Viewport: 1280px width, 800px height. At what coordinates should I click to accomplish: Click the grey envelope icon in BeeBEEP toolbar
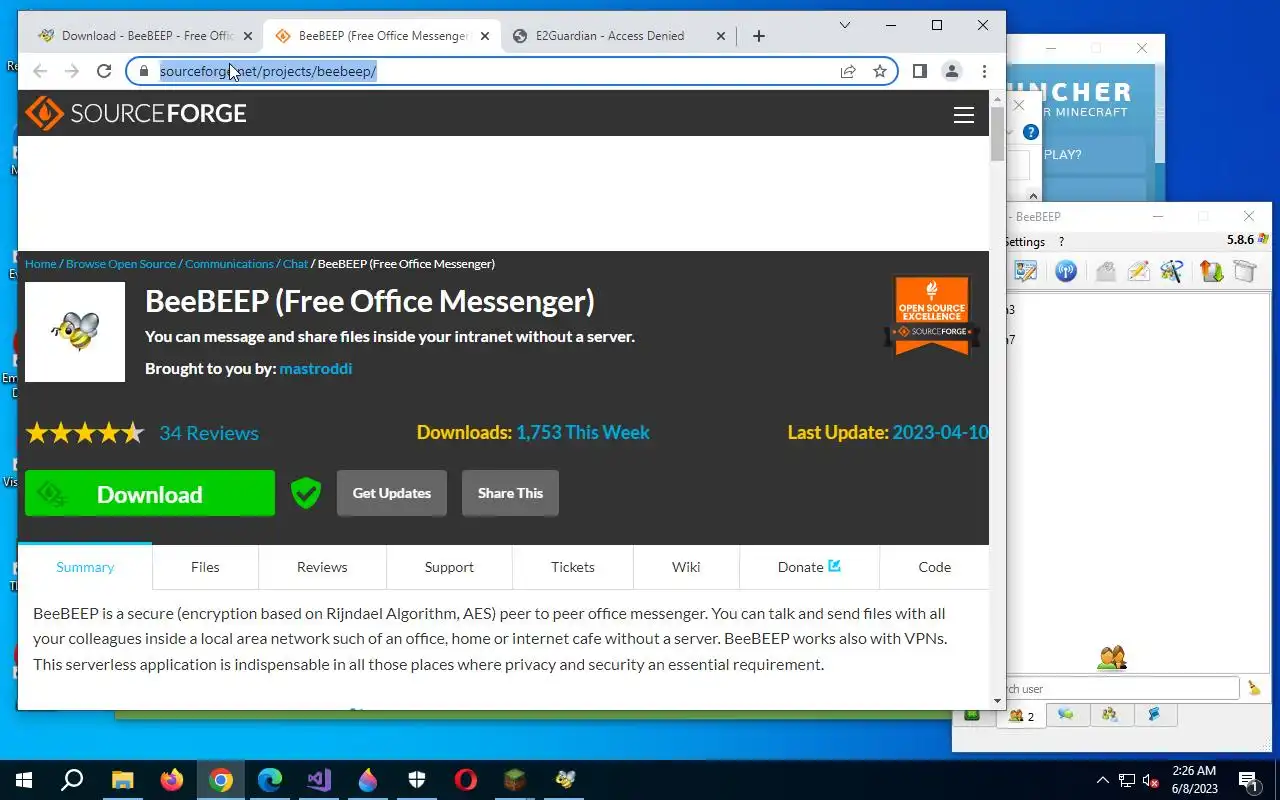tap(1105, 271)
